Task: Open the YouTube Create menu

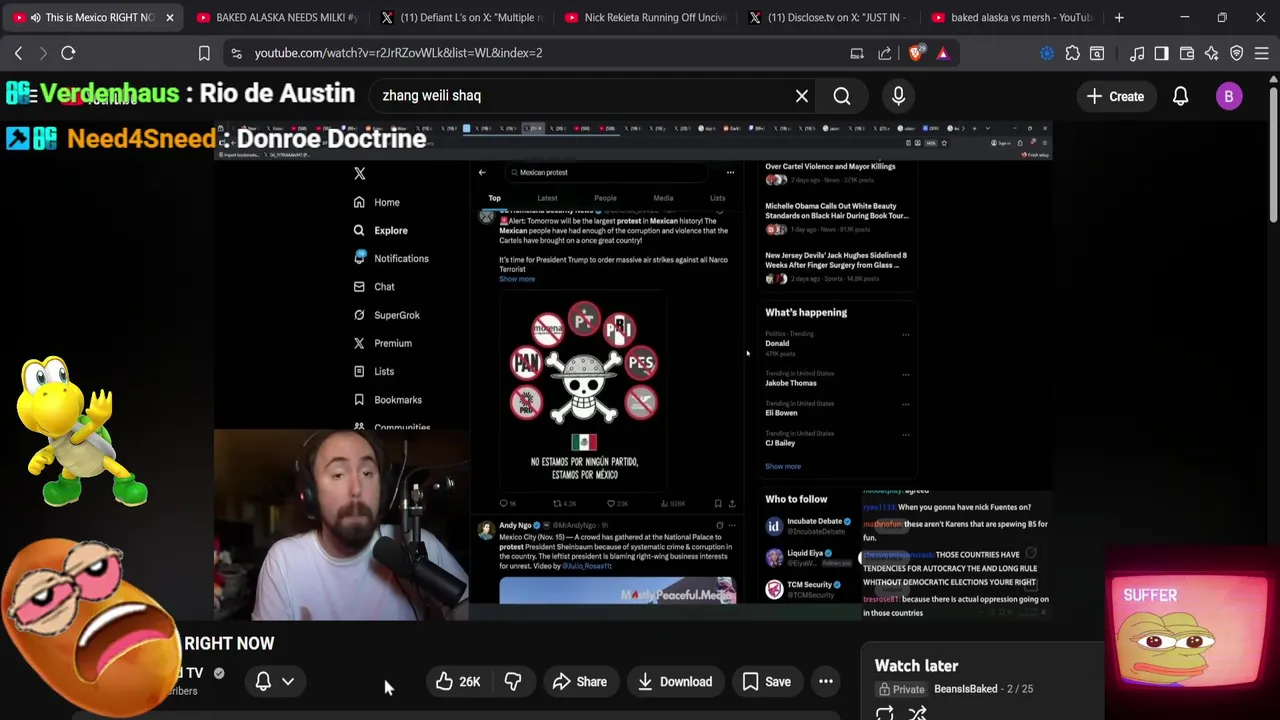Action: tap(1115, 96)
